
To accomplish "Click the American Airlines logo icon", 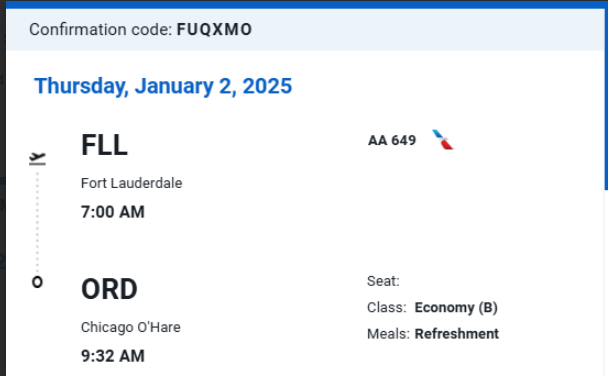I will (443, 140).
